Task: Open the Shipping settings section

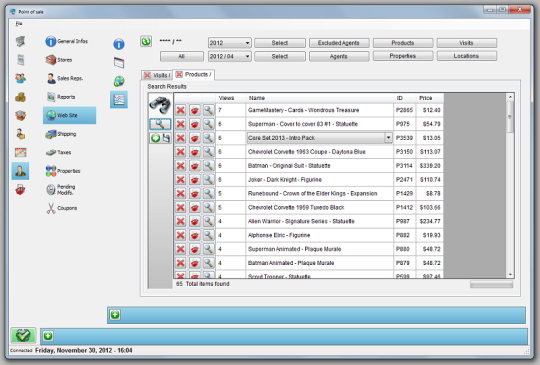Action: click(x=61, y=134)
